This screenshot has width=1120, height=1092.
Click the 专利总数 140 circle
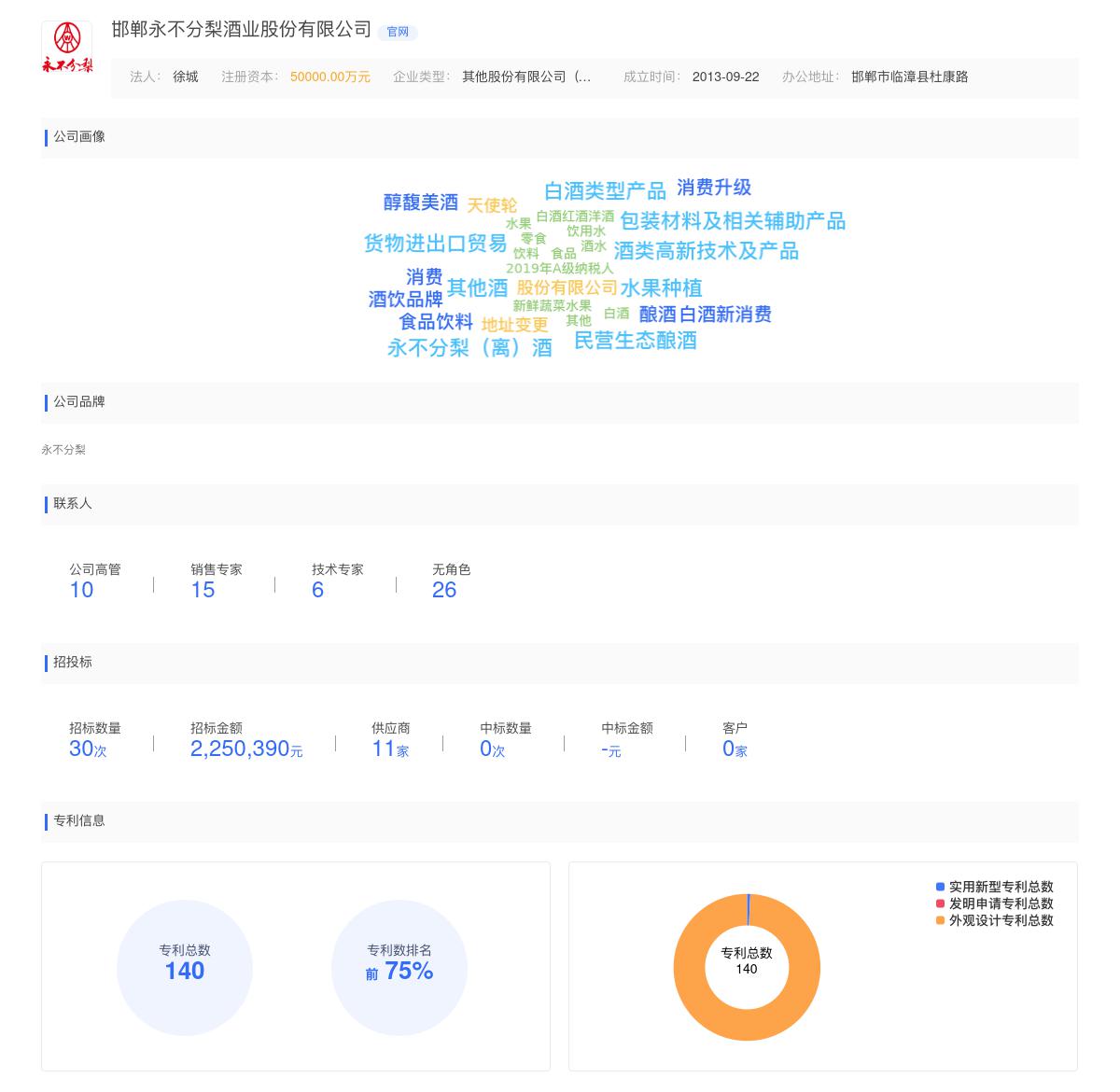pos(185,968)
